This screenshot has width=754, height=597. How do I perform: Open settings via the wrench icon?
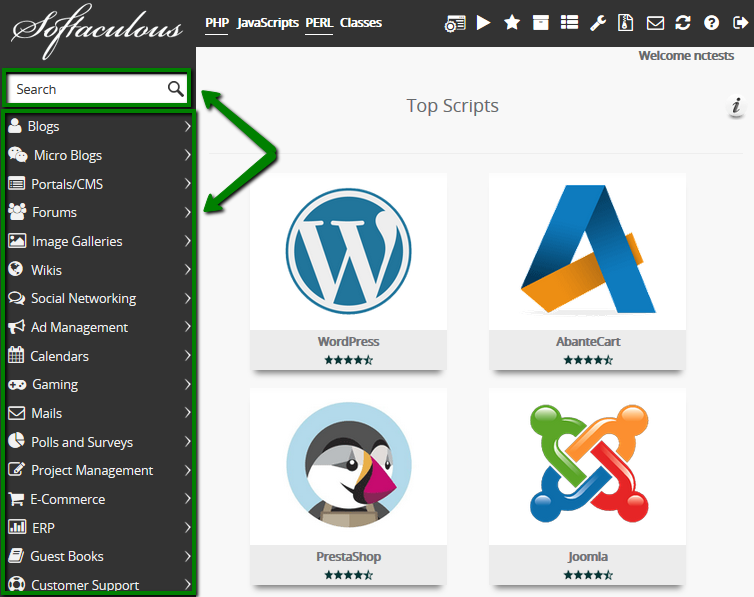pos(598,23)
